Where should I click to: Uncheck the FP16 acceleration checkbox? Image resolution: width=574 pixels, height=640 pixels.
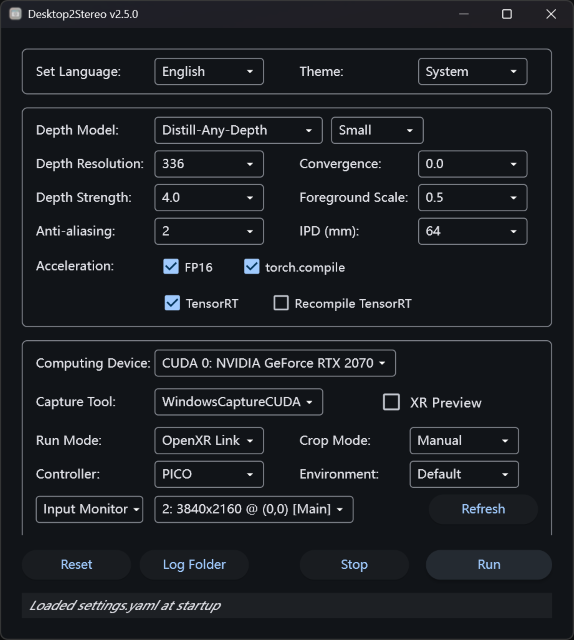[x=171, y=267]
